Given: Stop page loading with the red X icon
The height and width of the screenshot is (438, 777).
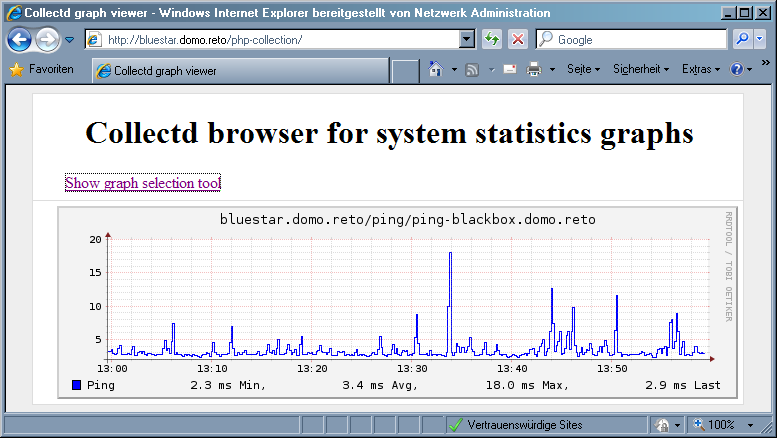Looking at the screenshot, I should tap(518, 40).
